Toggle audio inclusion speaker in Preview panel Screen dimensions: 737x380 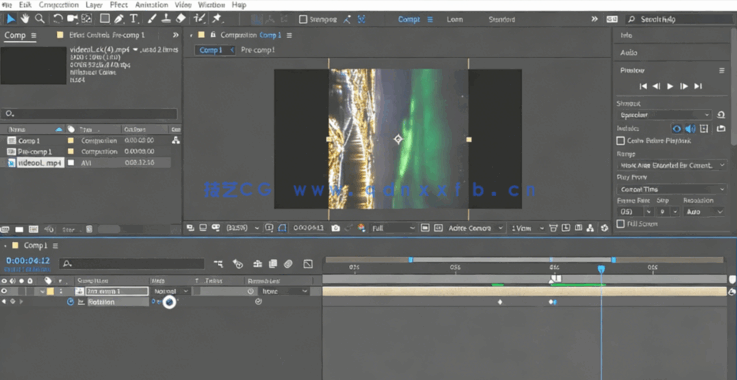point(690,128)
